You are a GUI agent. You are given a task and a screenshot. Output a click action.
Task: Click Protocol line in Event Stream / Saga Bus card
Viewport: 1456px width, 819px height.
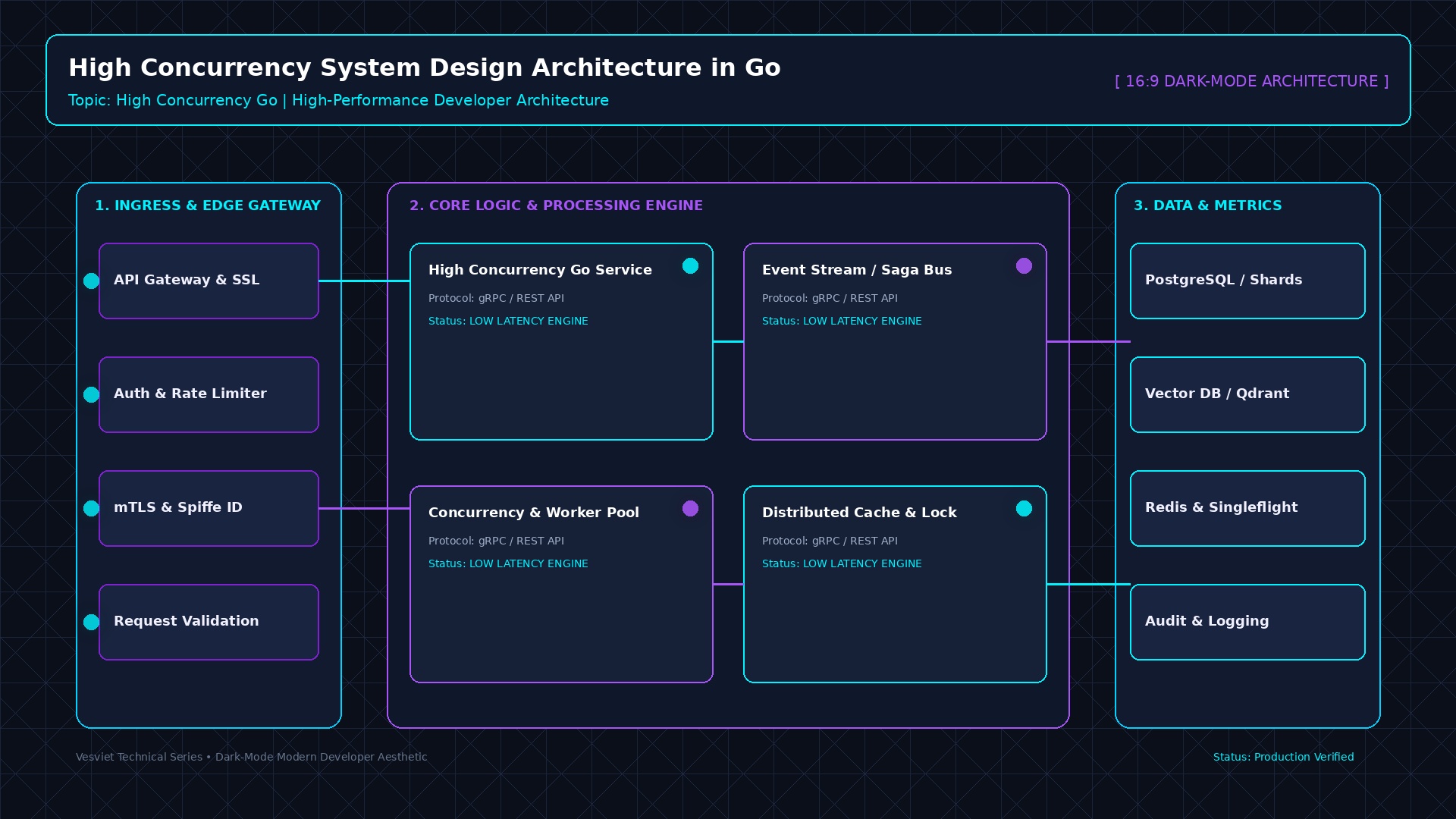[x=830, y=298]
